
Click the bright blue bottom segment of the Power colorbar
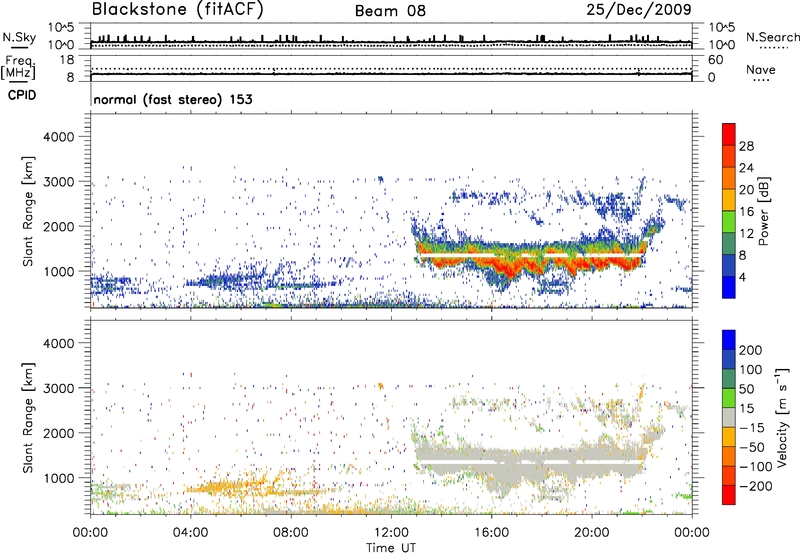[x=729, y=287]
